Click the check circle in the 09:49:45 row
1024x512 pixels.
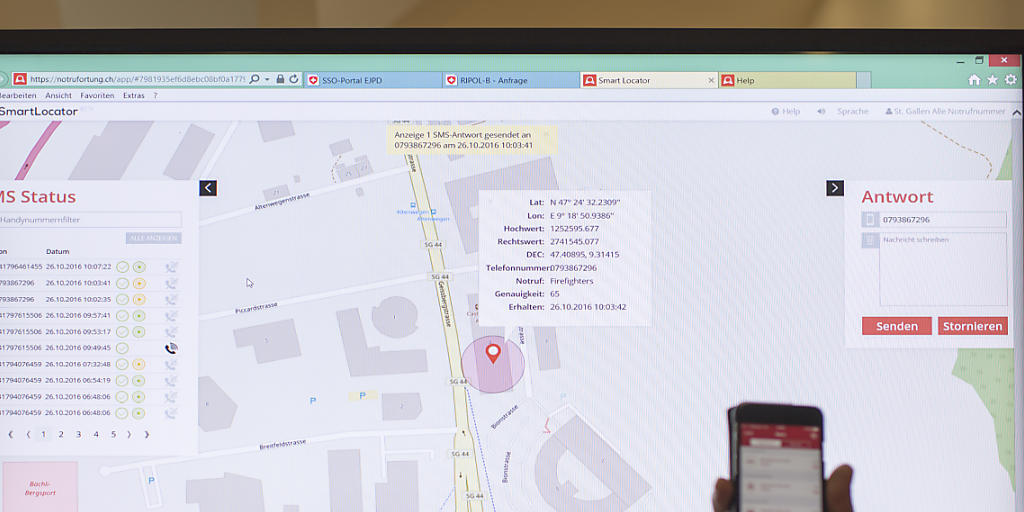click(x=122, y=348)
